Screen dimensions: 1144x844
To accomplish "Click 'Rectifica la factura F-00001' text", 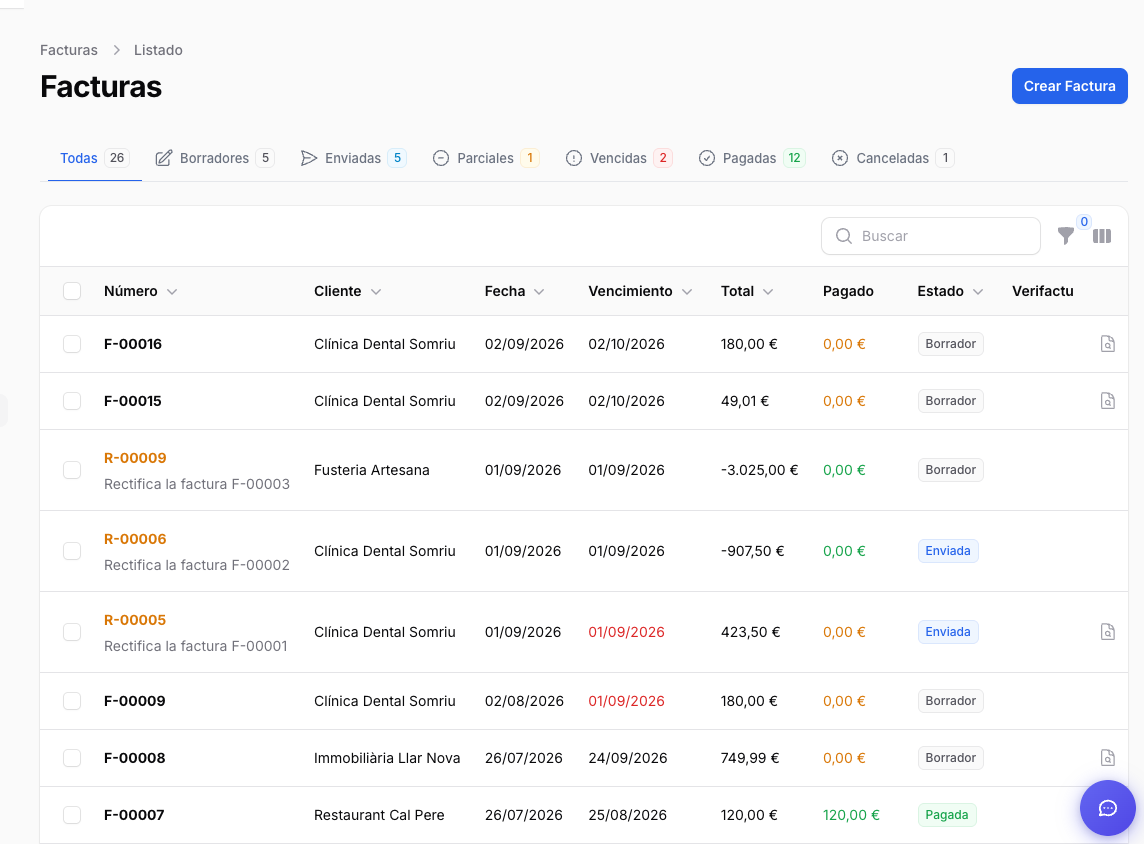I will pyautogui.click(x=196, y=646).
